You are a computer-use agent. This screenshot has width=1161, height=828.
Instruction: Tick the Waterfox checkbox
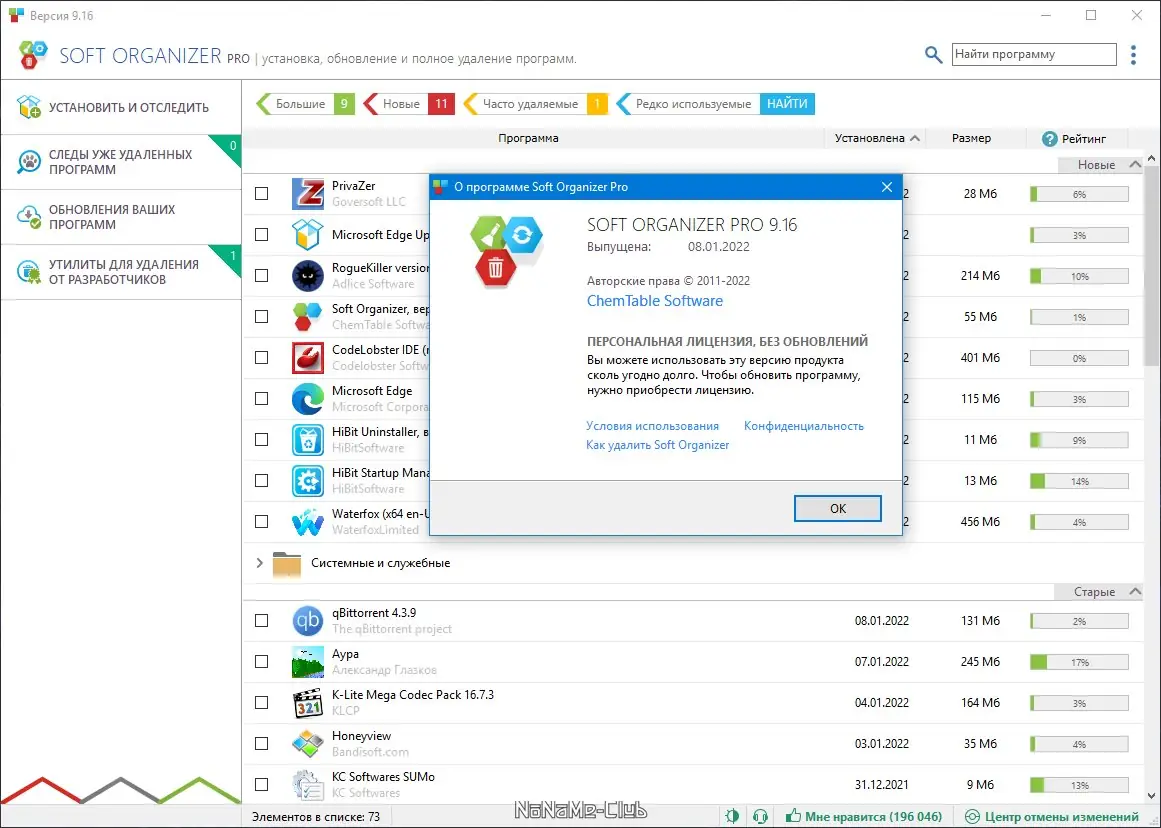coord(261,521)
